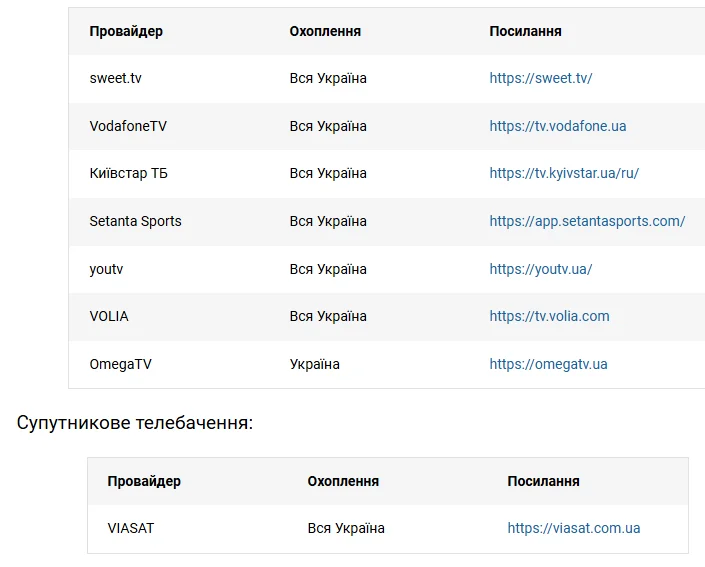
Task: Select the Setanta Sports provider cell
Action: tap(135, 221)
